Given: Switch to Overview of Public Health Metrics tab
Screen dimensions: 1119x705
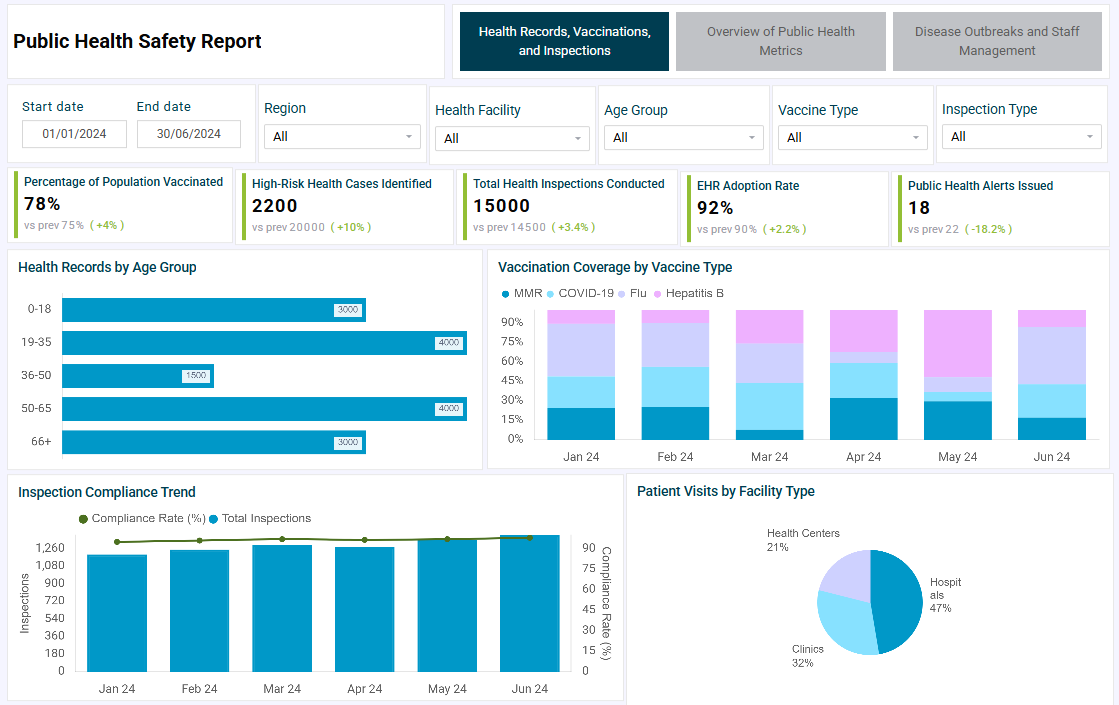Looking at the screenshot, I should 781,41.
